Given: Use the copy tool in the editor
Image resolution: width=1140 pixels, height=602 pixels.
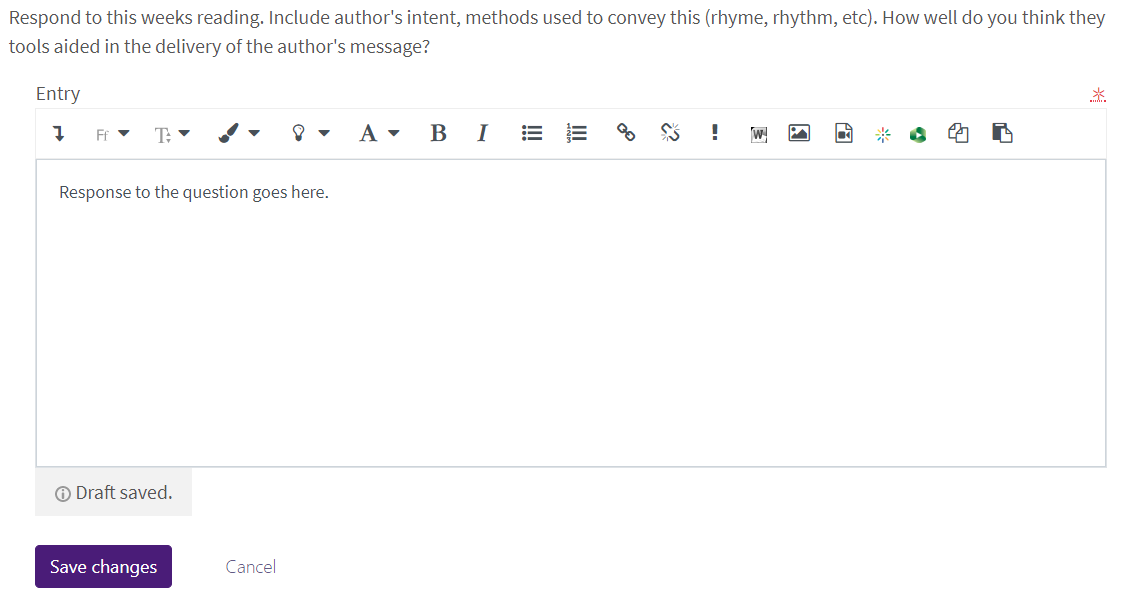Looking at the screenshot, I should click(x=957, y=132).
